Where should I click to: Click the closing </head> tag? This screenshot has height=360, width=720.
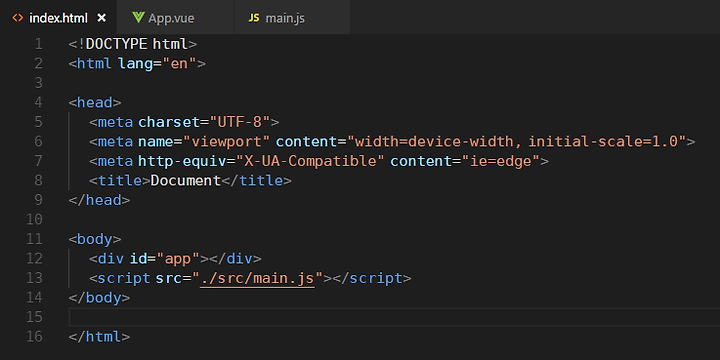pyautogui.click(x=99, y=200)
